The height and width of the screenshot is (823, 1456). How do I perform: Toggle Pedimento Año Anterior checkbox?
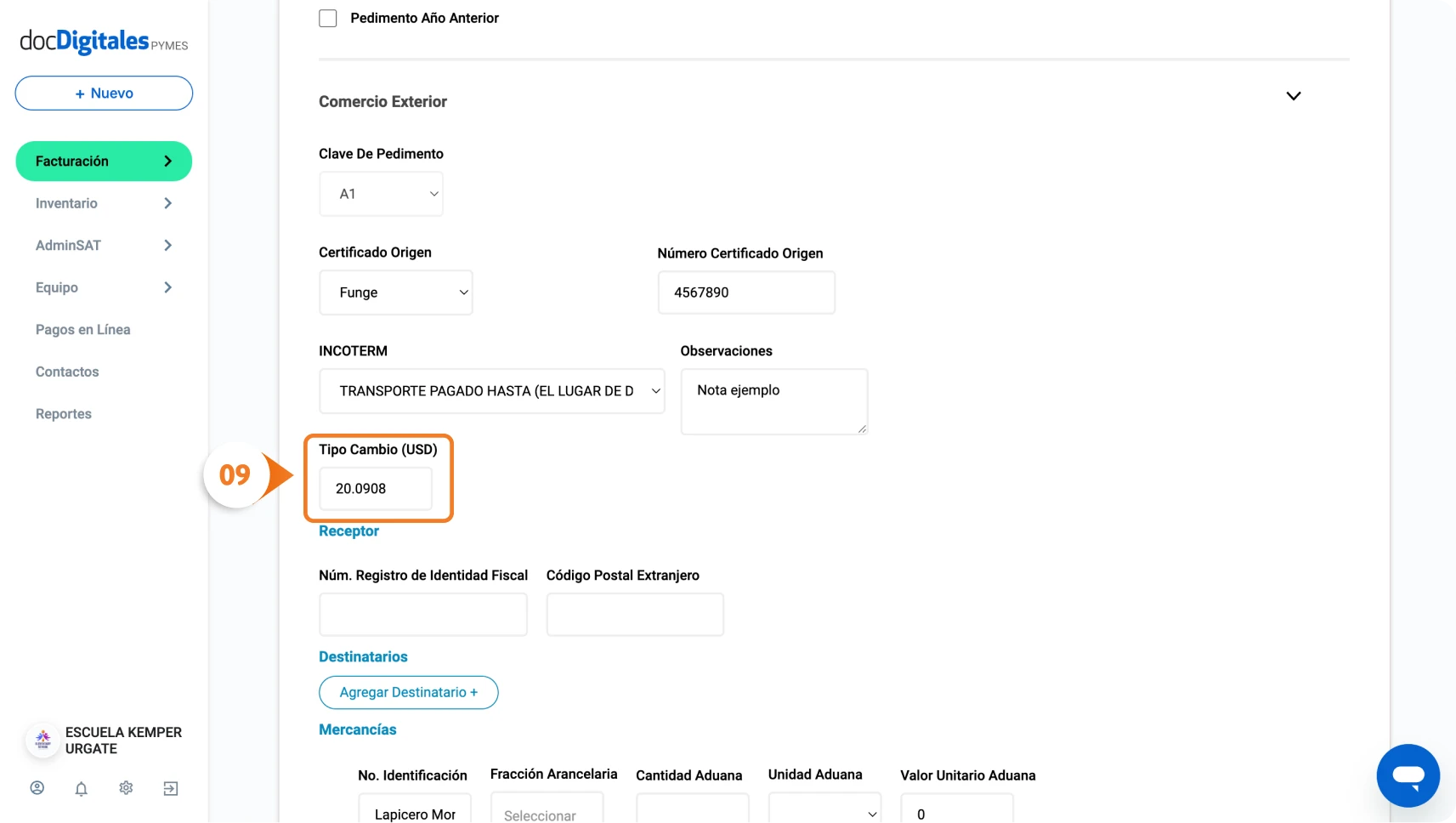pyautogui.click(x=328, y=18)
